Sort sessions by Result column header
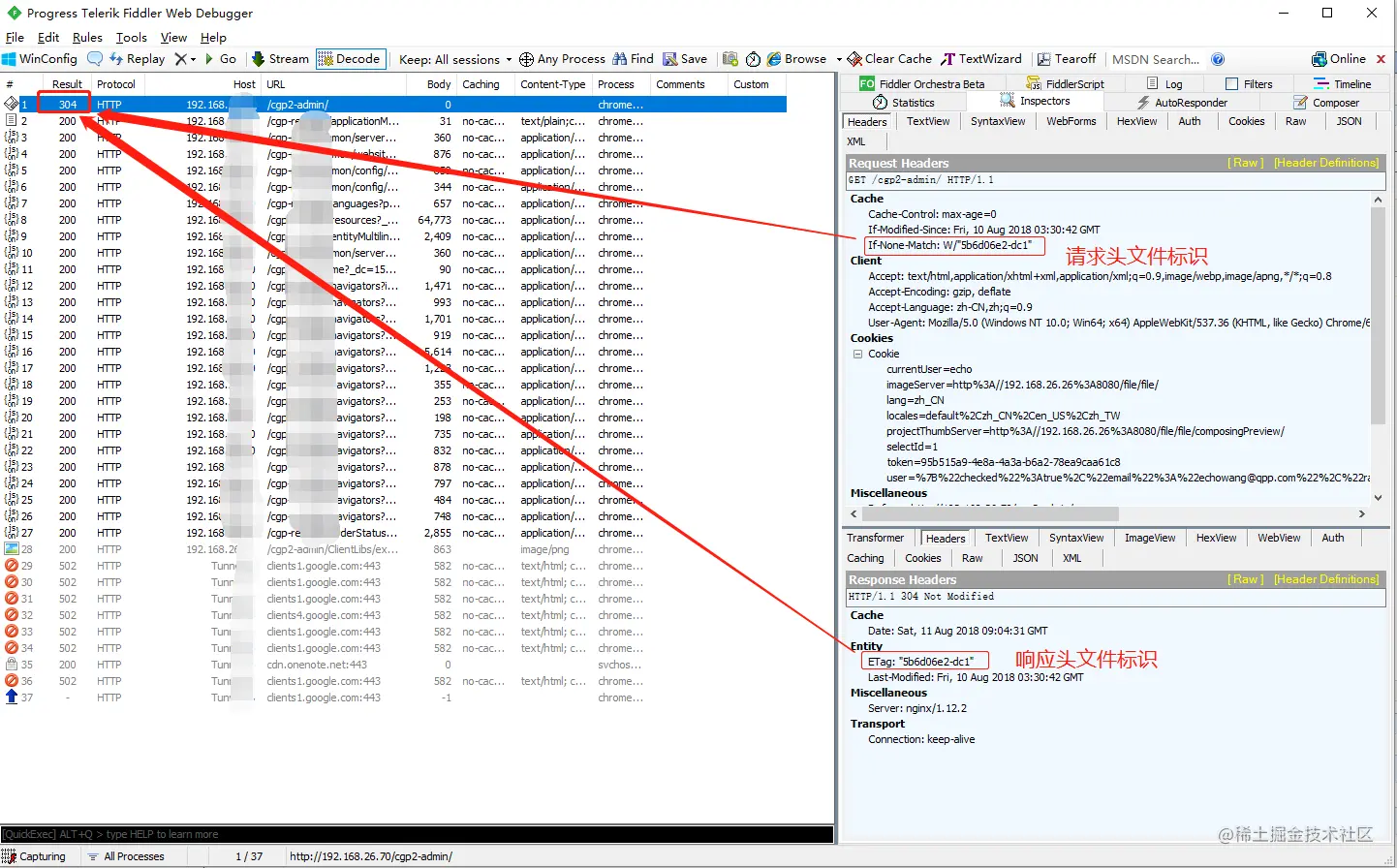Screen dimensions: 1397x868 click(67, 84)
